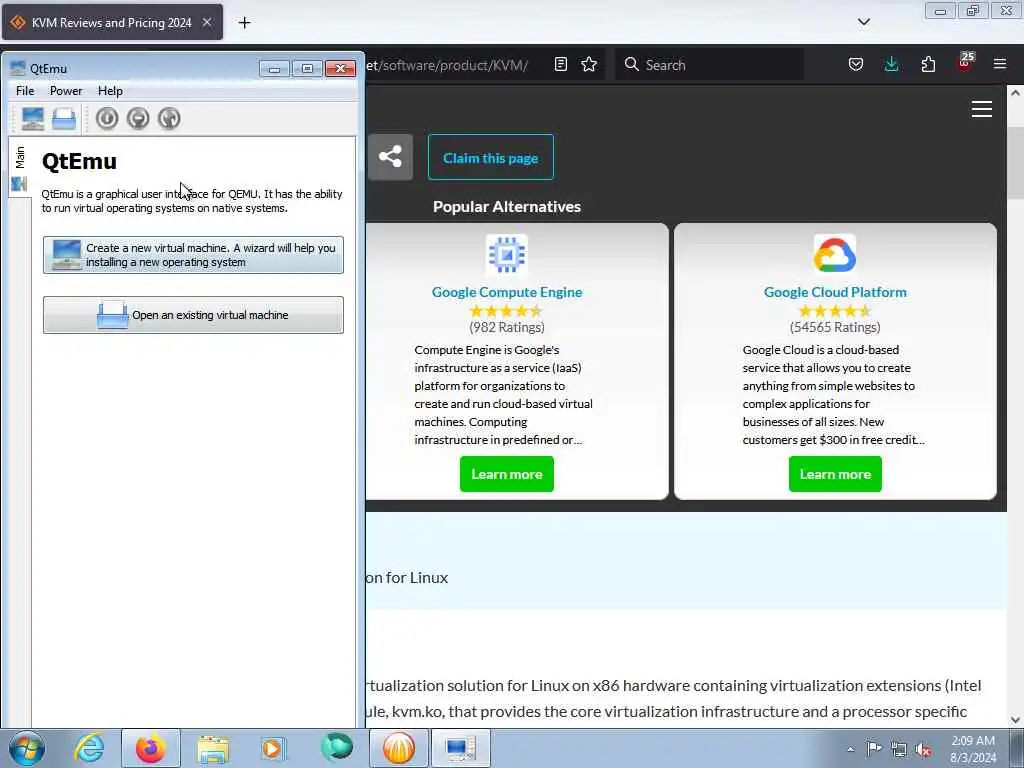The height and width of the screenshot is (768, 1024).
Task: Click the page scrollbar up arrow
Action: pyautogui.click(x=1016, y=93)
